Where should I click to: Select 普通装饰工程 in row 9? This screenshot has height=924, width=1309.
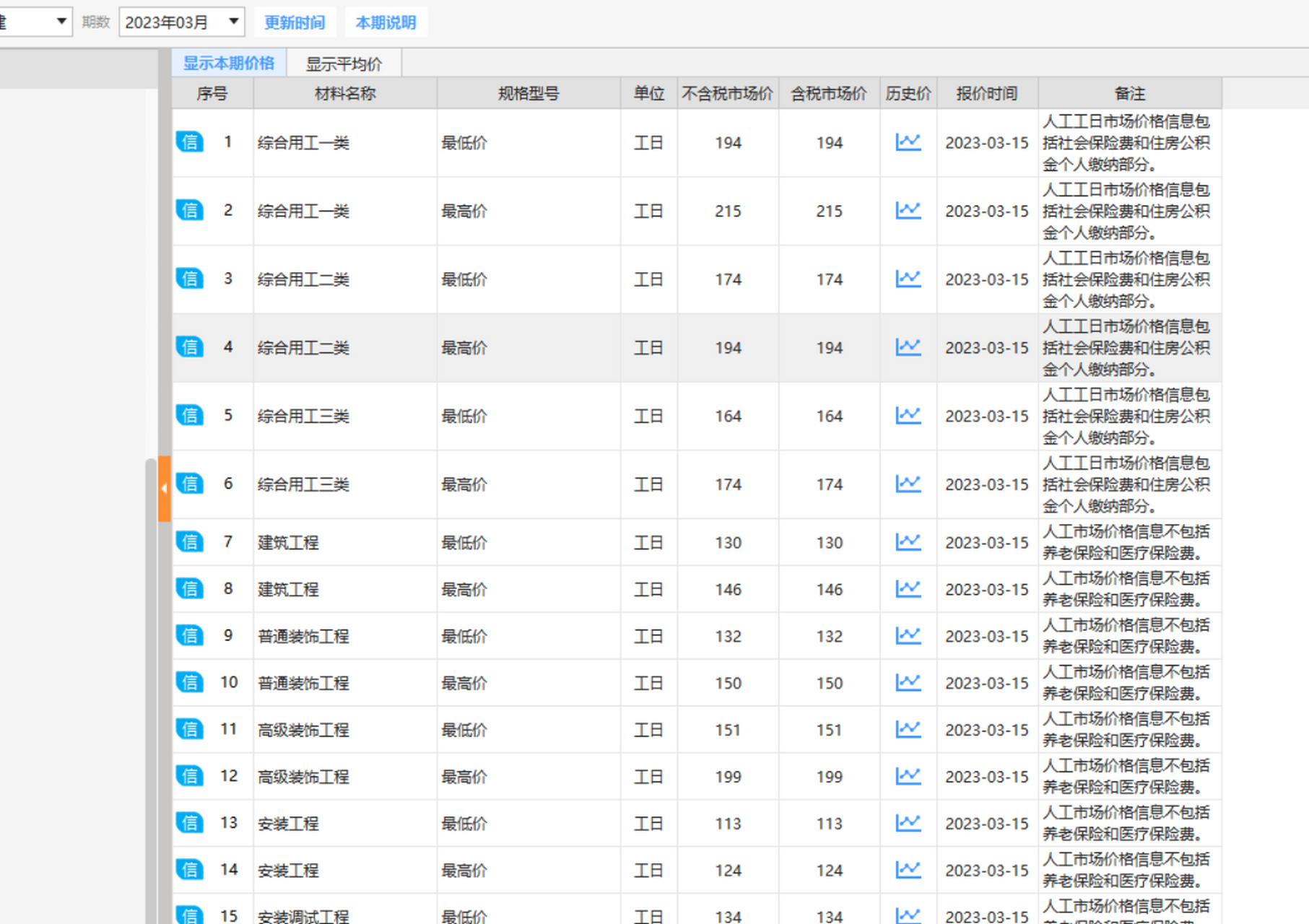(x=303, y=636)
